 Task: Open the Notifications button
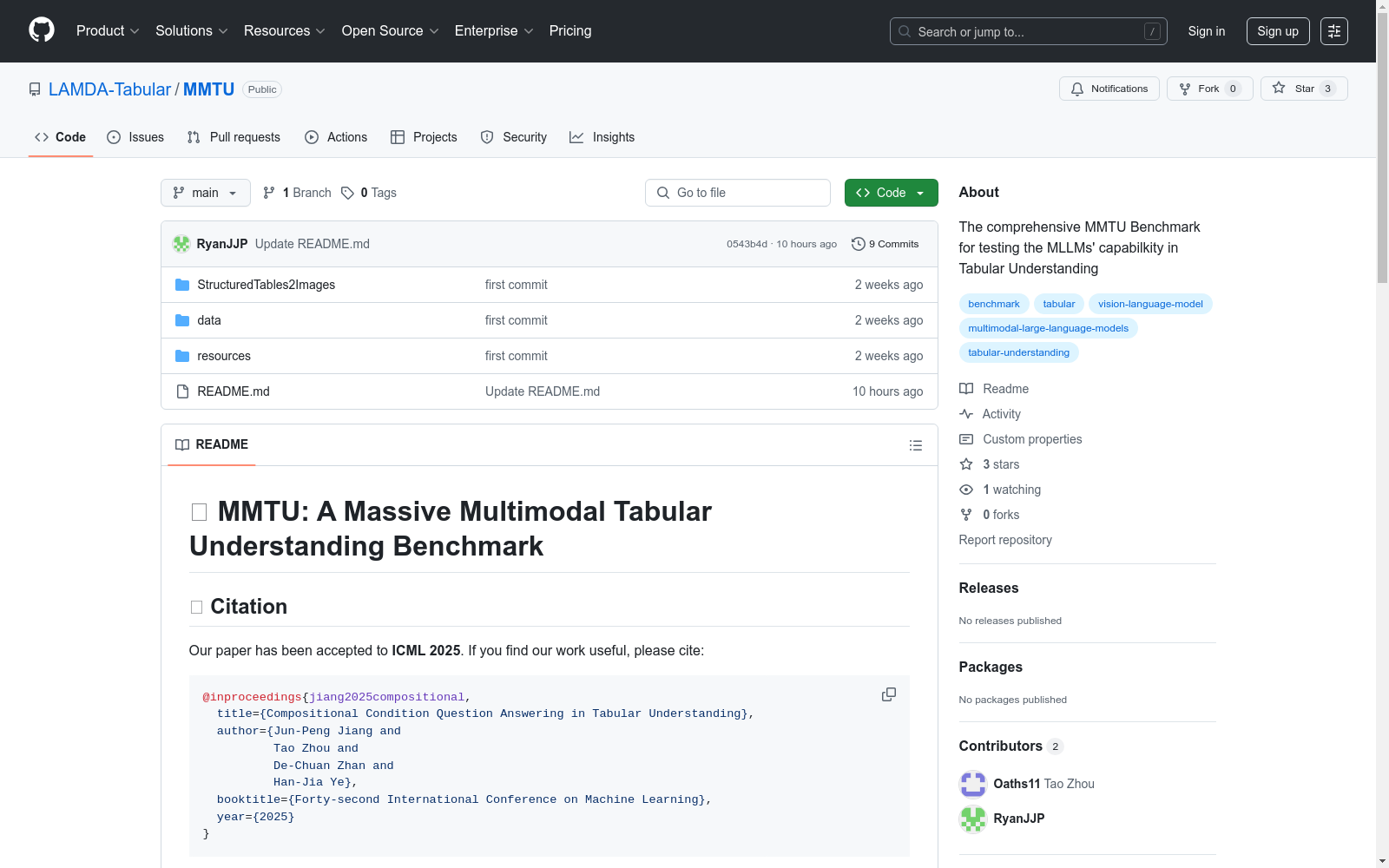pyautogui.click(x=1109, y=89)
